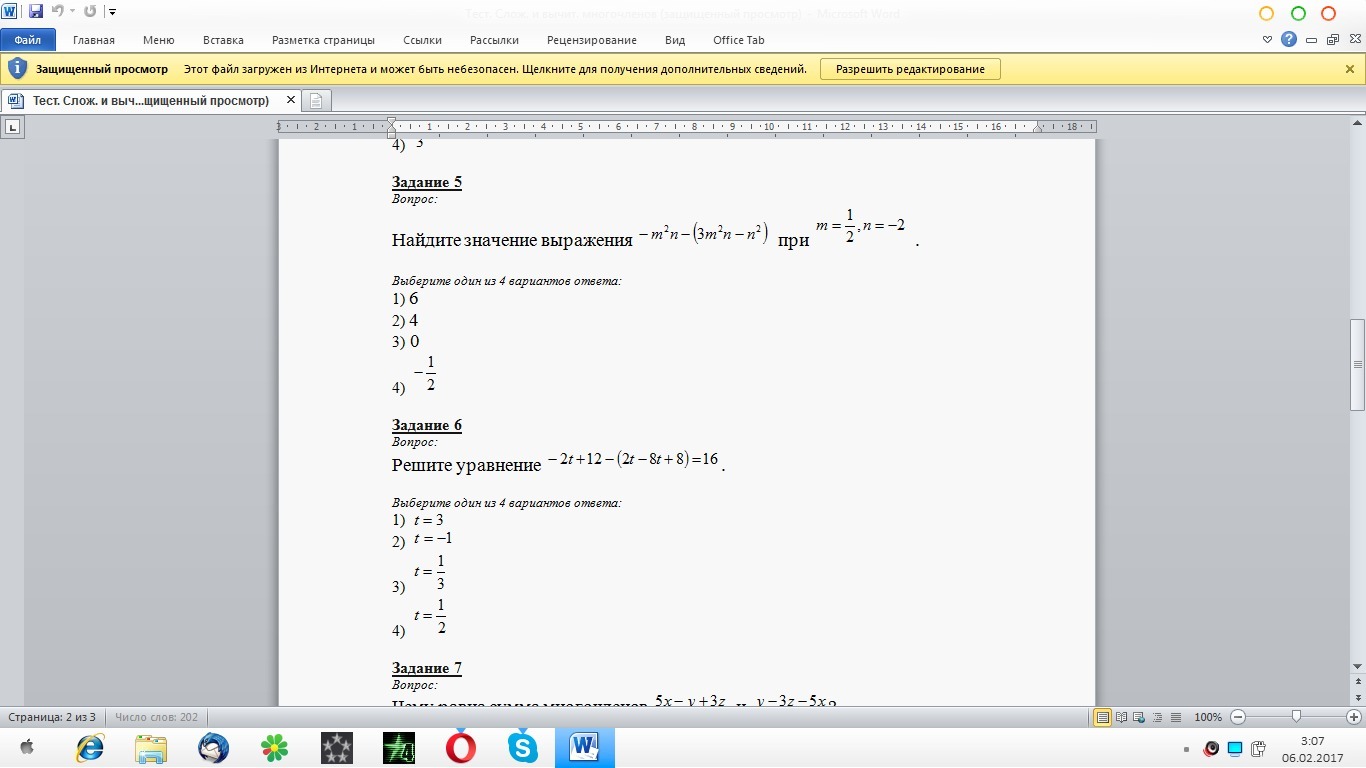Image resolution: width=1366 pixels, height=768 pixels.
Task: Open the Customize Quick Access Toolbar dropdown
Action: pos(112,12)
